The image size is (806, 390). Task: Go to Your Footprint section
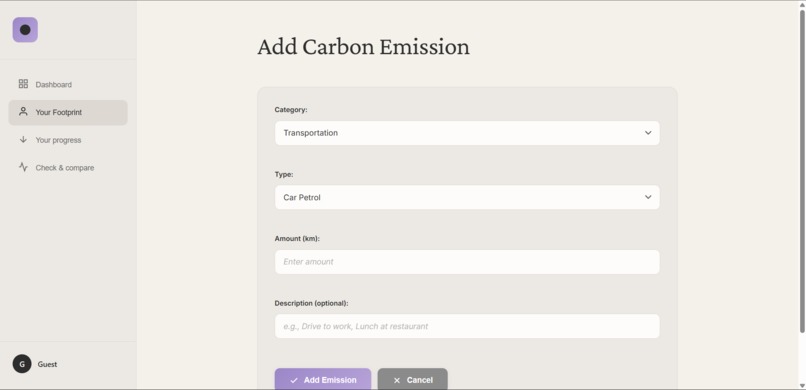[x=68, y=113]
